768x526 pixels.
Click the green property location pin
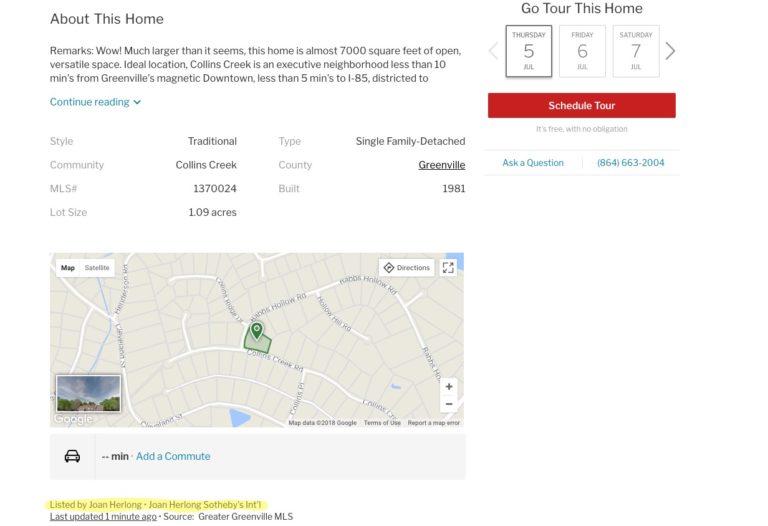(257, 331)
